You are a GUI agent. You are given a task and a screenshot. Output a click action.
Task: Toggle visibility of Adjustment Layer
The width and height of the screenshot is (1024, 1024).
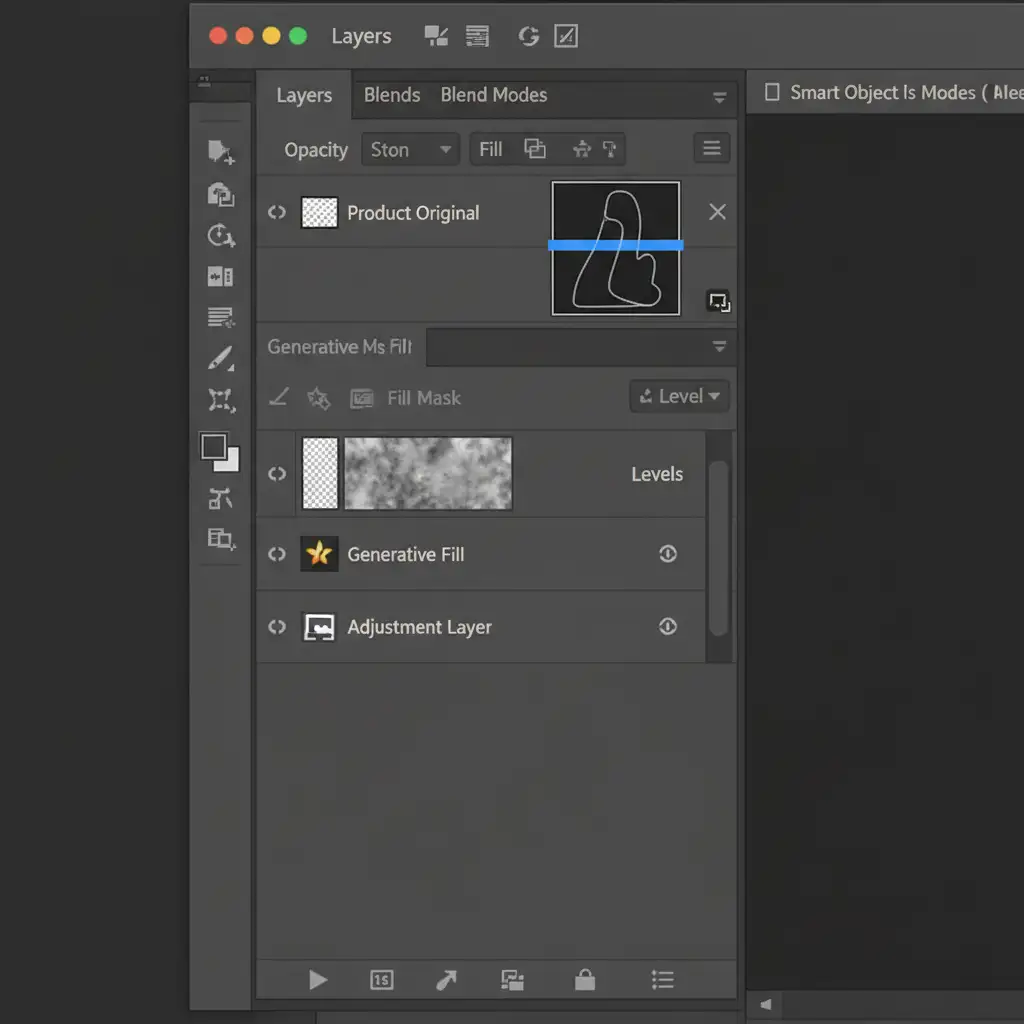[277, 627]
